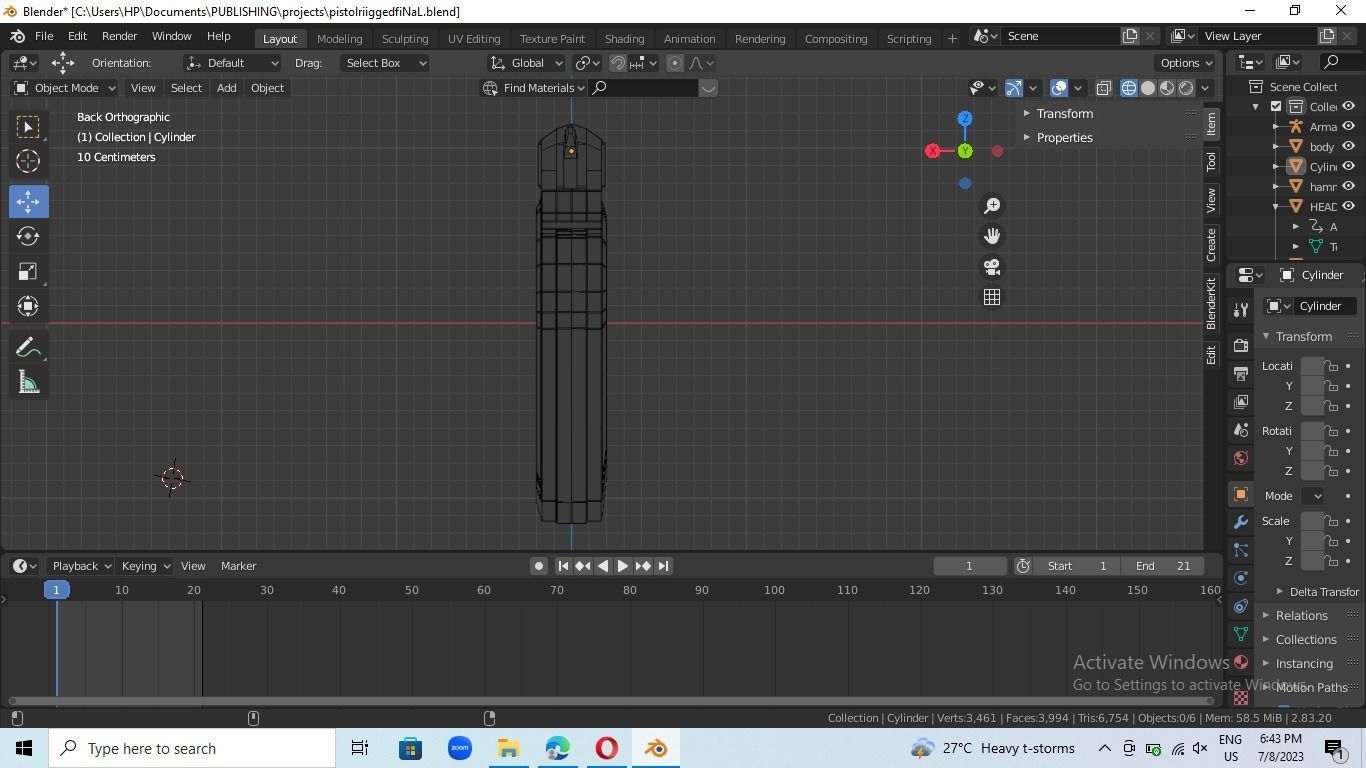Screen dimensions: 1366x768
Task: Switch viewport shading to Rendered mode
Action: (1186, 88)
